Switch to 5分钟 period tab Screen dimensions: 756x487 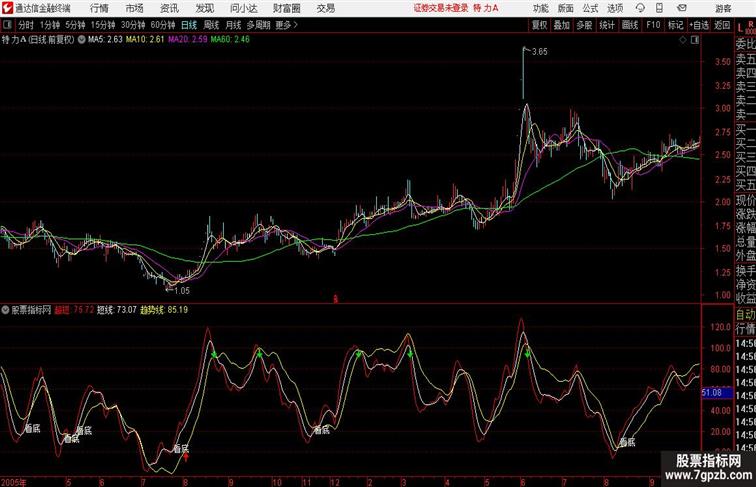pos(75,25)
